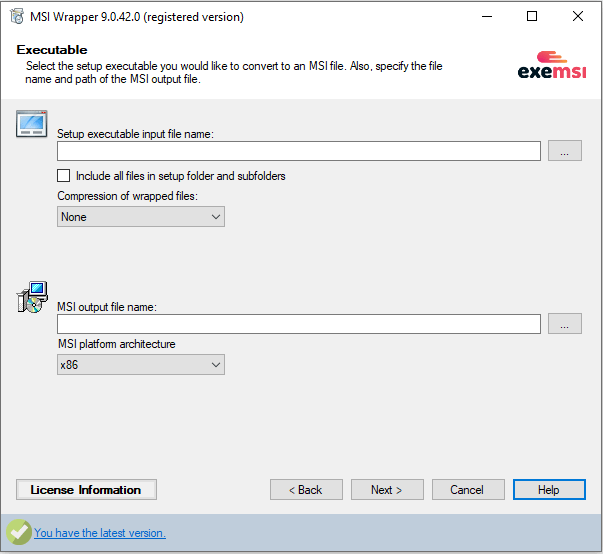Click the setup executable monitor icon
The height and width of the screenshot is (554, 603).
[31, 126]
